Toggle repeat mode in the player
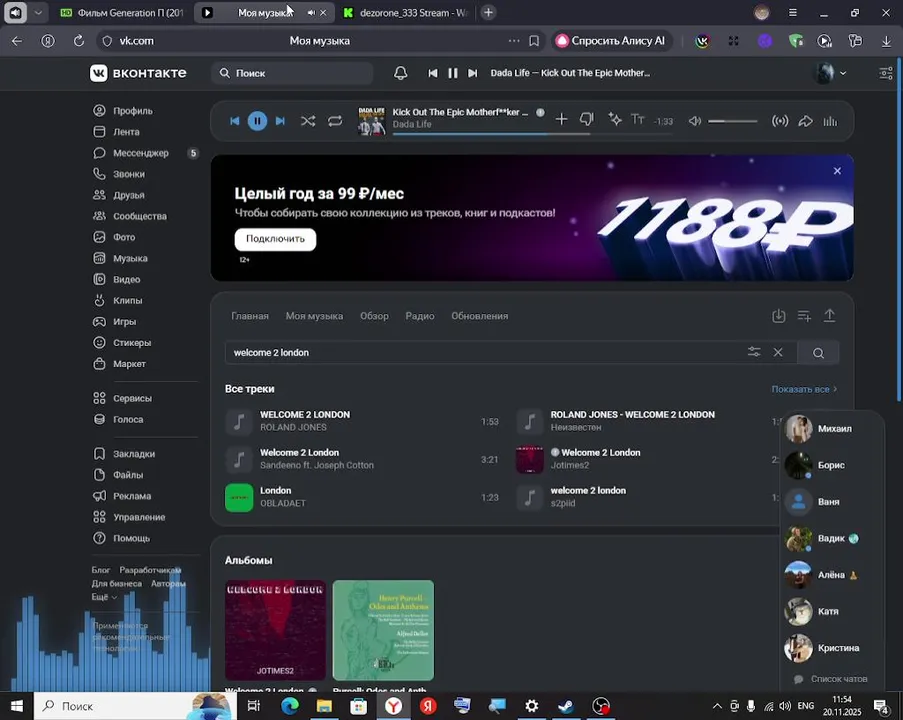 click(335, 121)
